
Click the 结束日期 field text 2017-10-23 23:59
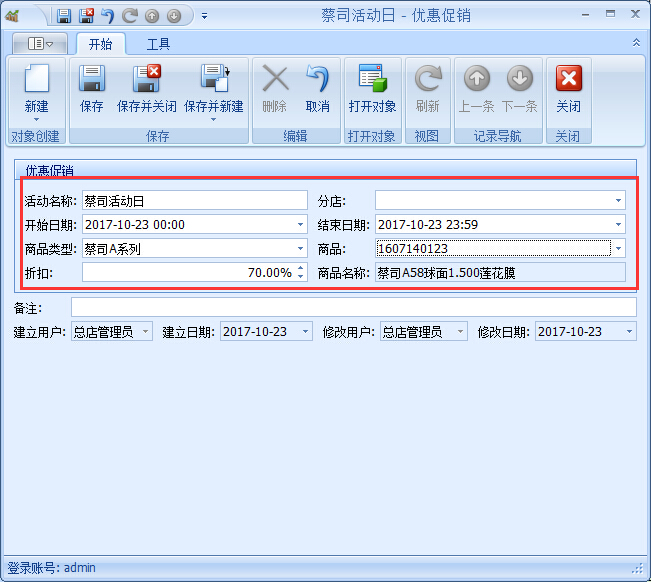[428, 225]
